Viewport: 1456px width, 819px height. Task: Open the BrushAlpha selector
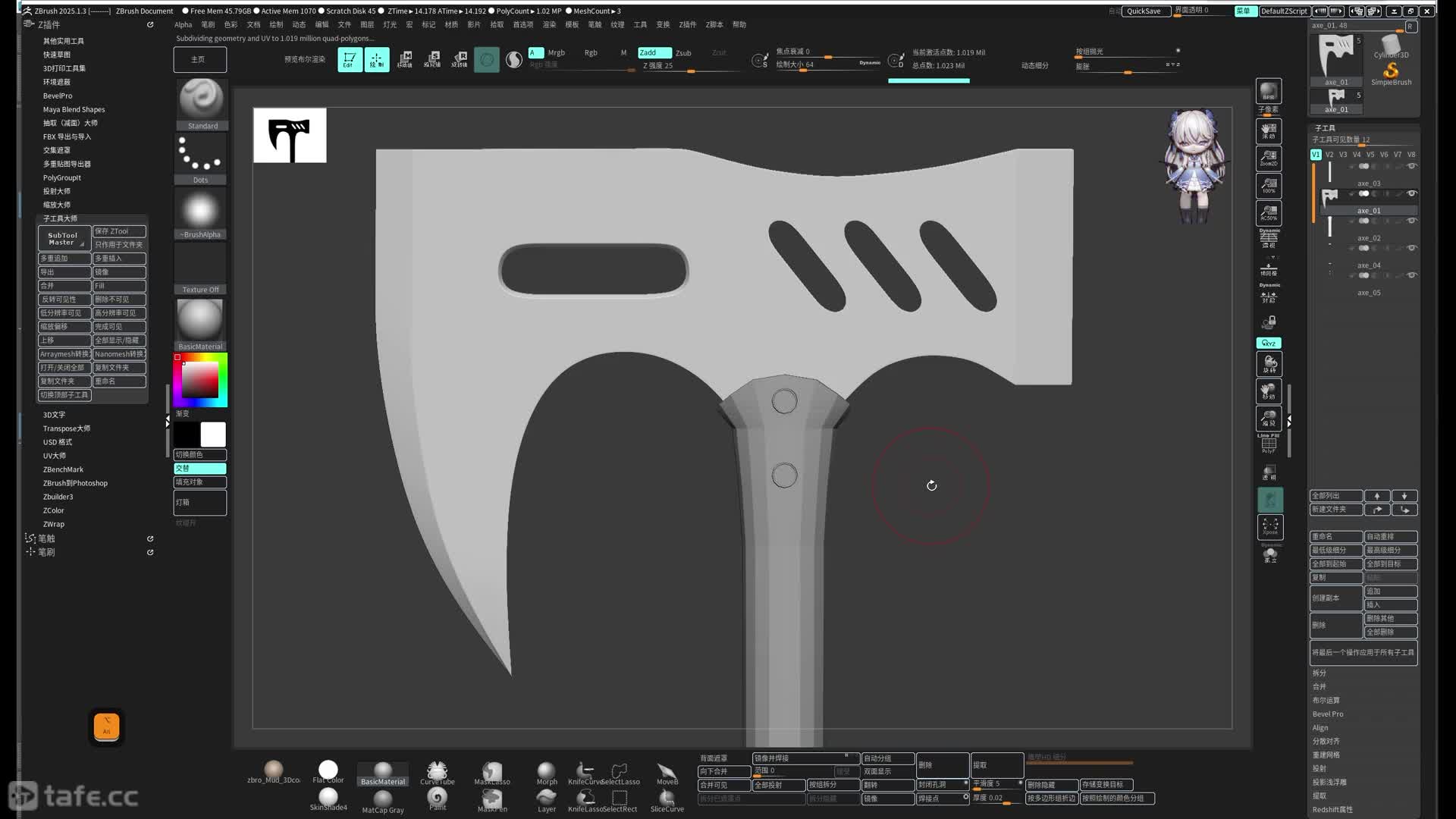point(201,213)
